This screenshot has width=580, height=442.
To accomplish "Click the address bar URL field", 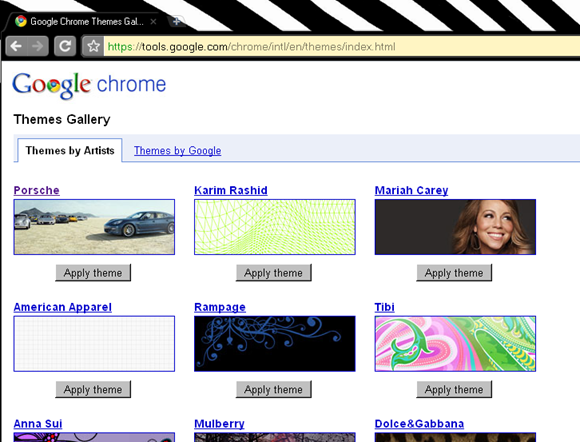I will tap(342, 47).
